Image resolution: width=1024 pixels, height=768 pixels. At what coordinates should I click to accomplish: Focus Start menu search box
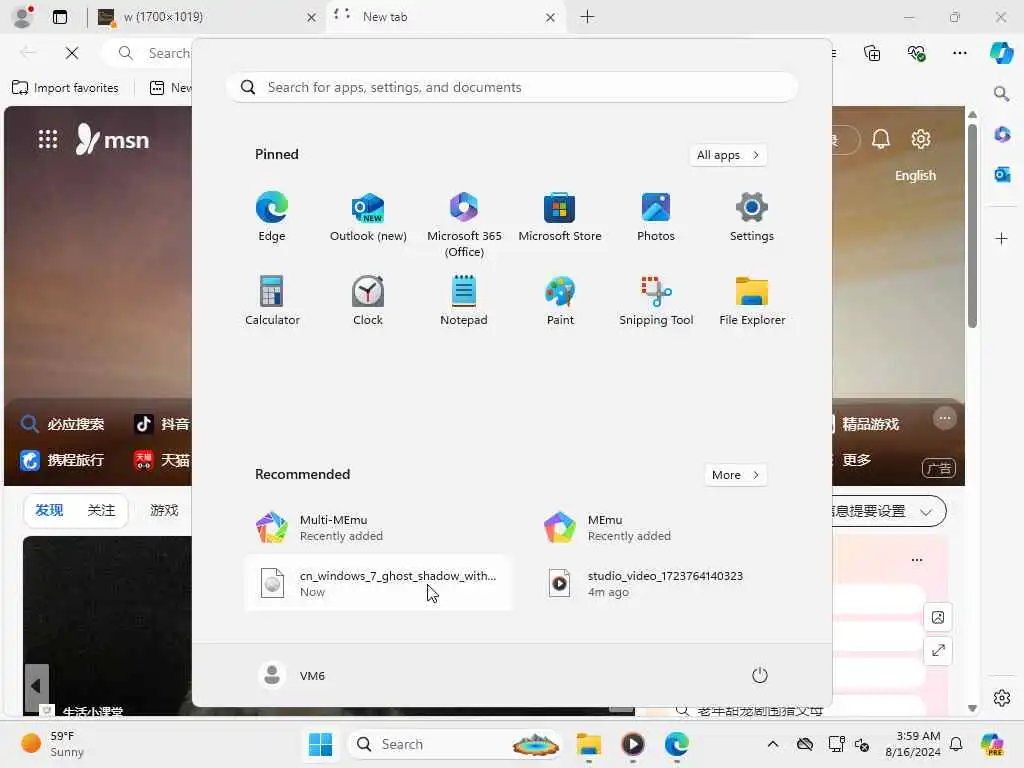click(512, 88)
